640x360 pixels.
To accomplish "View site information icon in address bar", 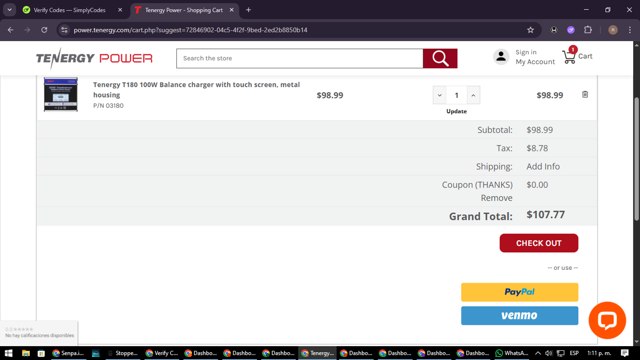I will click(x=64, y=30).
